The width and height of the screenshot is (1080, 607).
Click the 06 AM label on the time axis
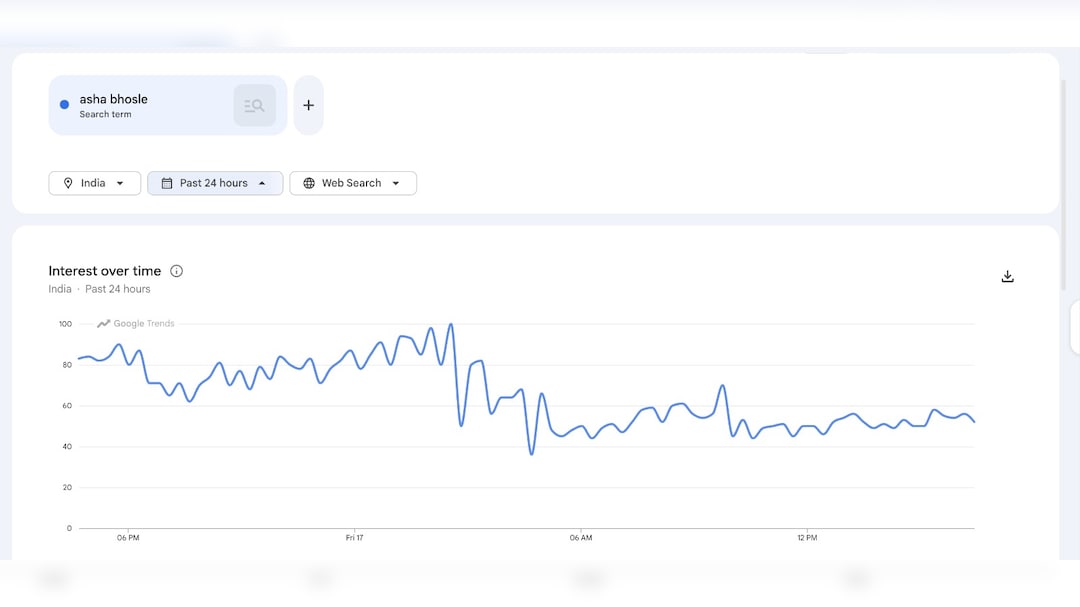click(x=581, y=538)
